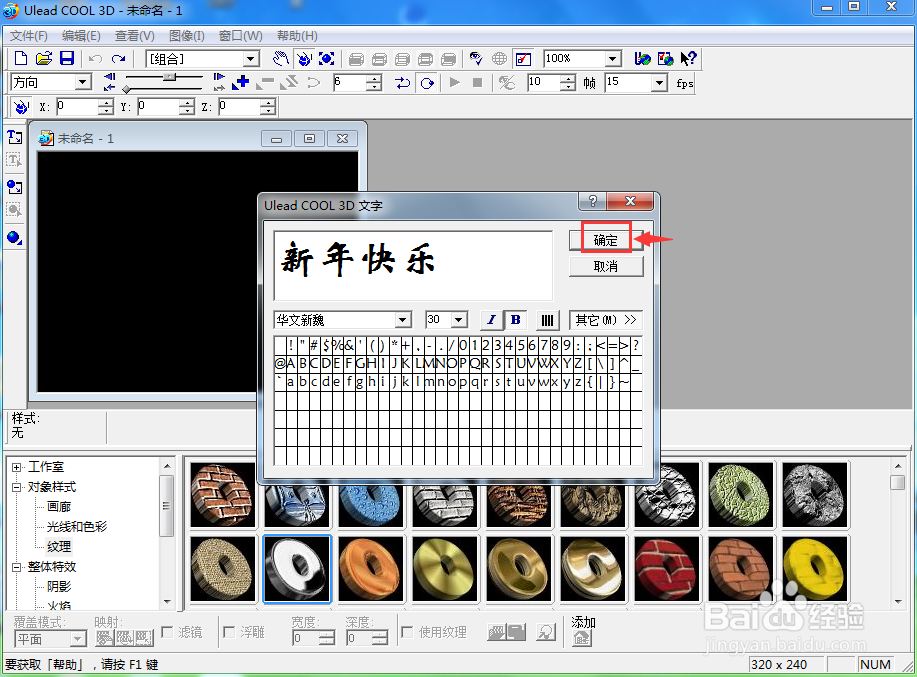This screenshot has width=917, height=677.
Task: Click the tree panel scrollbar thumb
Action: pyautogui.click(x=167, y=506)
